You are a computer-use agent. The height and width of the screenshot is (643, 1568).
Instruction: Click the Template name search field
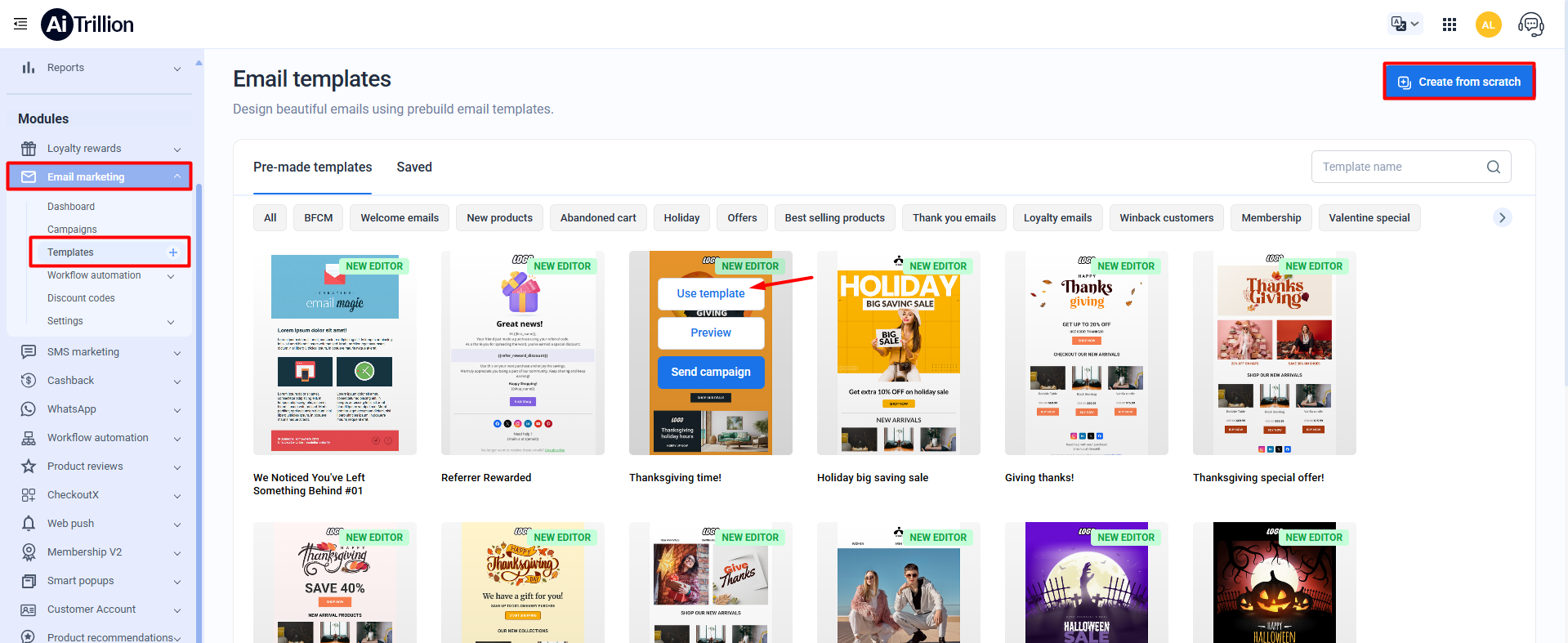tap(1399, 167)
